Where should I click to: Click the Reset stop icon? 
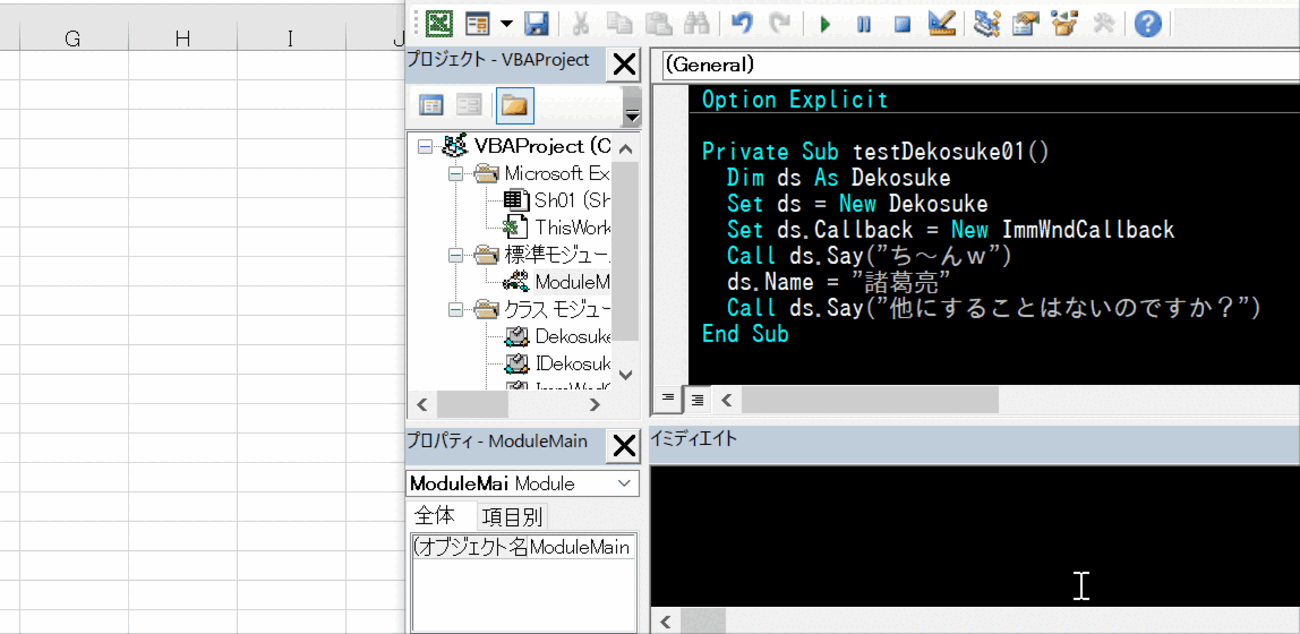[x=902, y=23]
